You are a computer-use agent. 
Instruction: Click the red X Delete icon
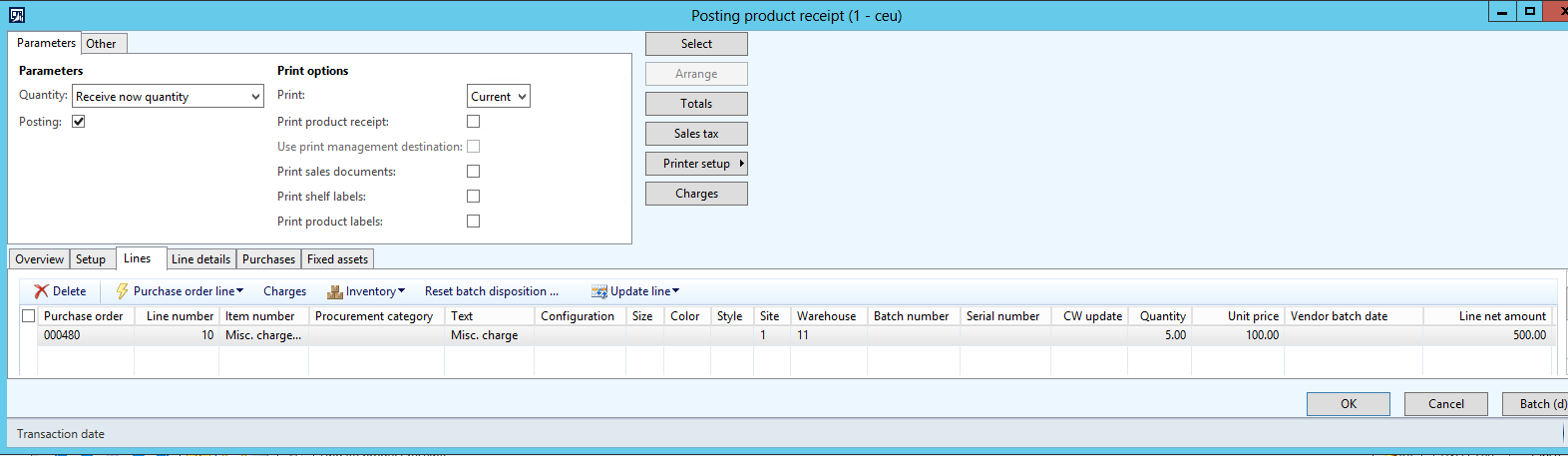[x=41, y=291]
